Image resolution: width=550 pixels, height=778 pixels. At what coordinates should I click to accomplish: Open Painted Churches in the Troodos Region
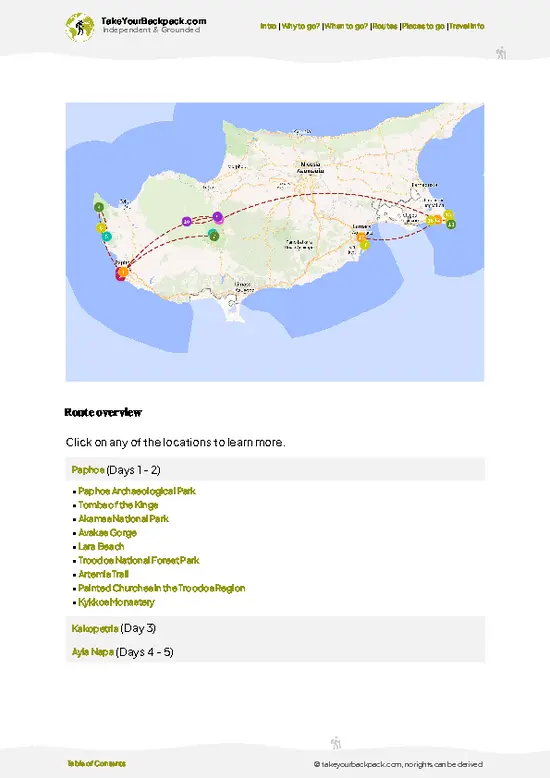pos(162,588)
